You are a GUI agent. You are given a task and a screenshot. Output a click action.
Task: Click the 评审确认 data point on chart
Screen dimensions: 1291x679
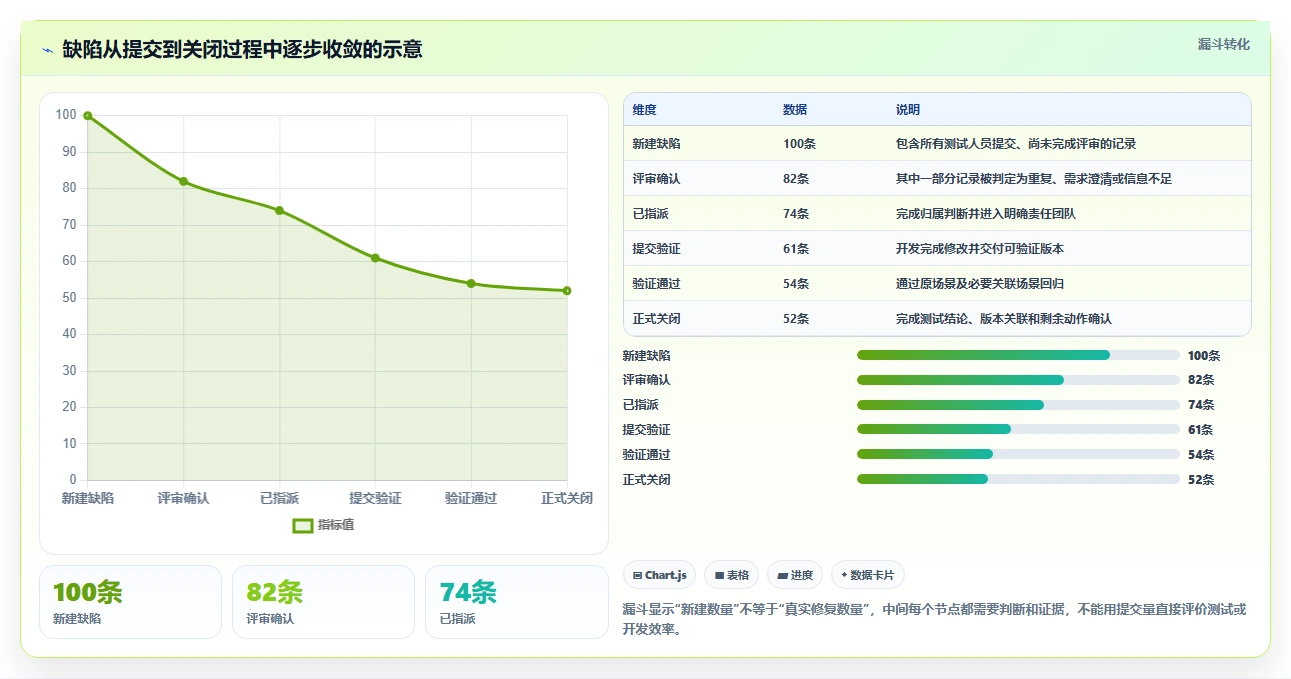pyautogui.click(x=184, y=181)
